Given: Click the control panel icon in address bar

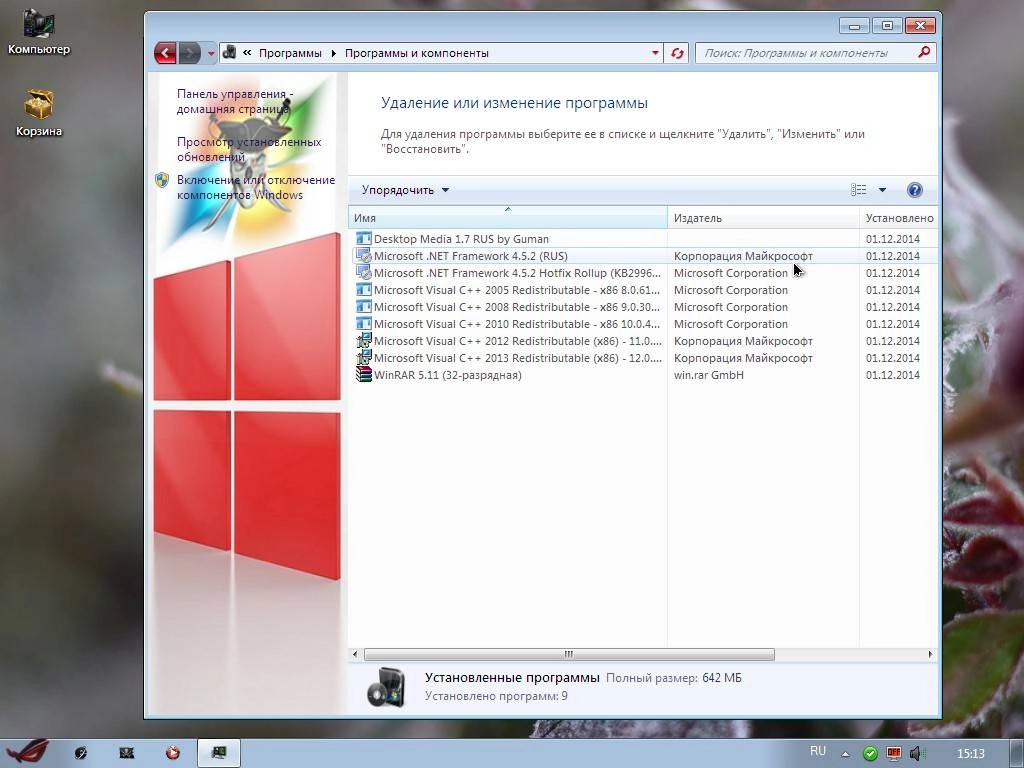Looking at the screenshot, I should pyautogui.click(x=229, y=52).
